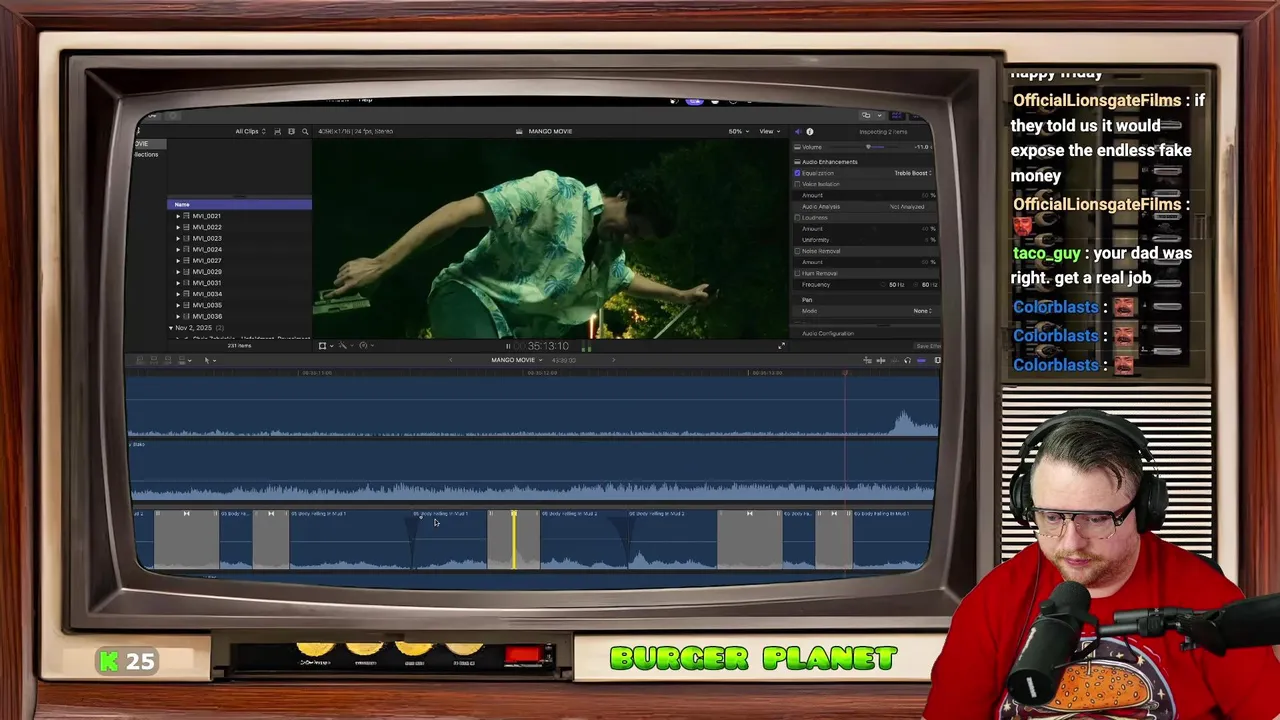
Task: Collapse the Nov 2, 2025 group
Action: [171, 328]
